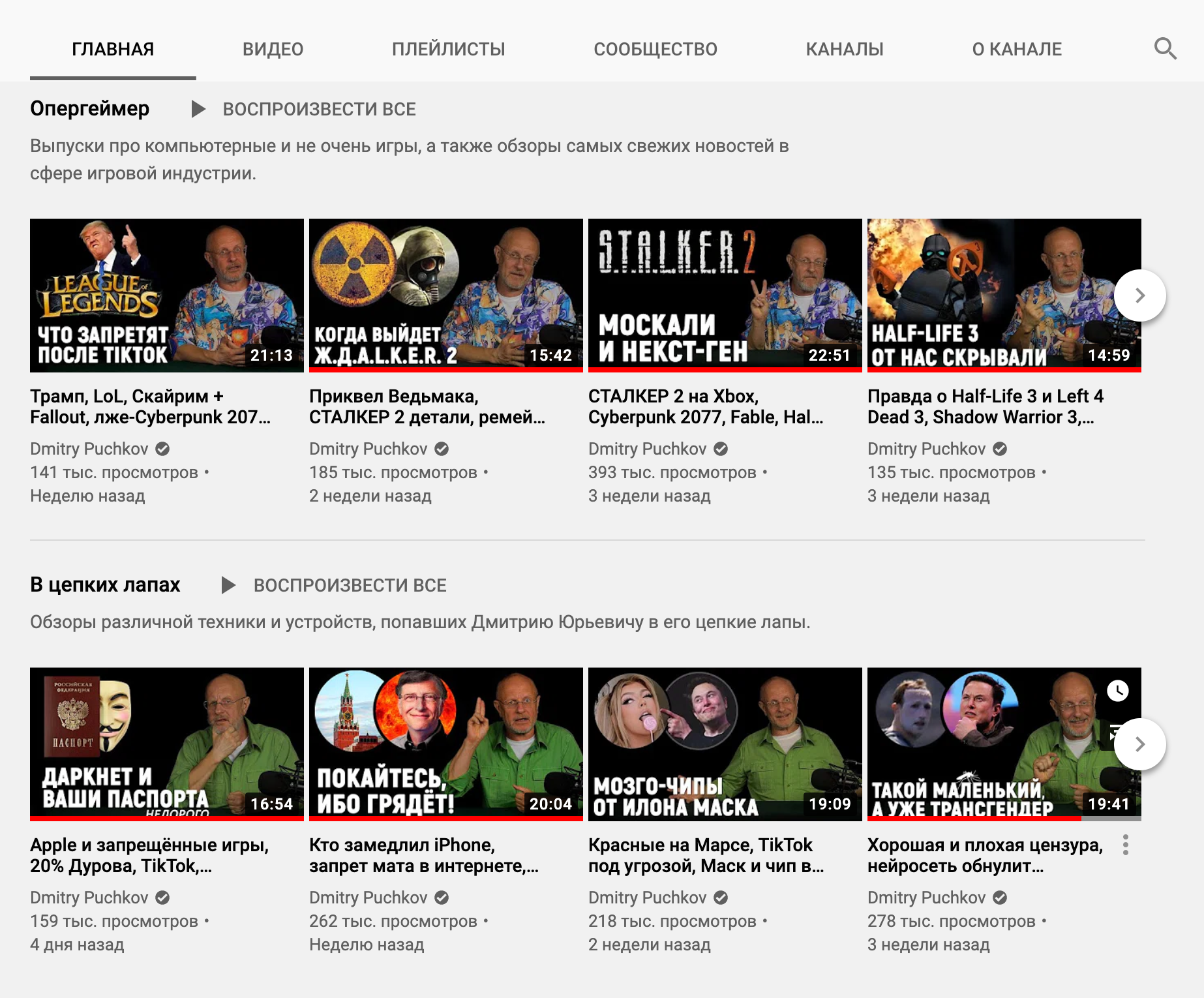Open the Плейлисты tab
This screenshot has height=998, width=1204.
tap(449, 49)
